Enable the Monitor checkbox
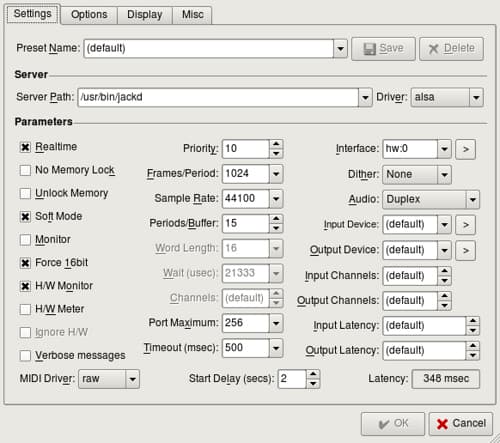 (25, 240)
